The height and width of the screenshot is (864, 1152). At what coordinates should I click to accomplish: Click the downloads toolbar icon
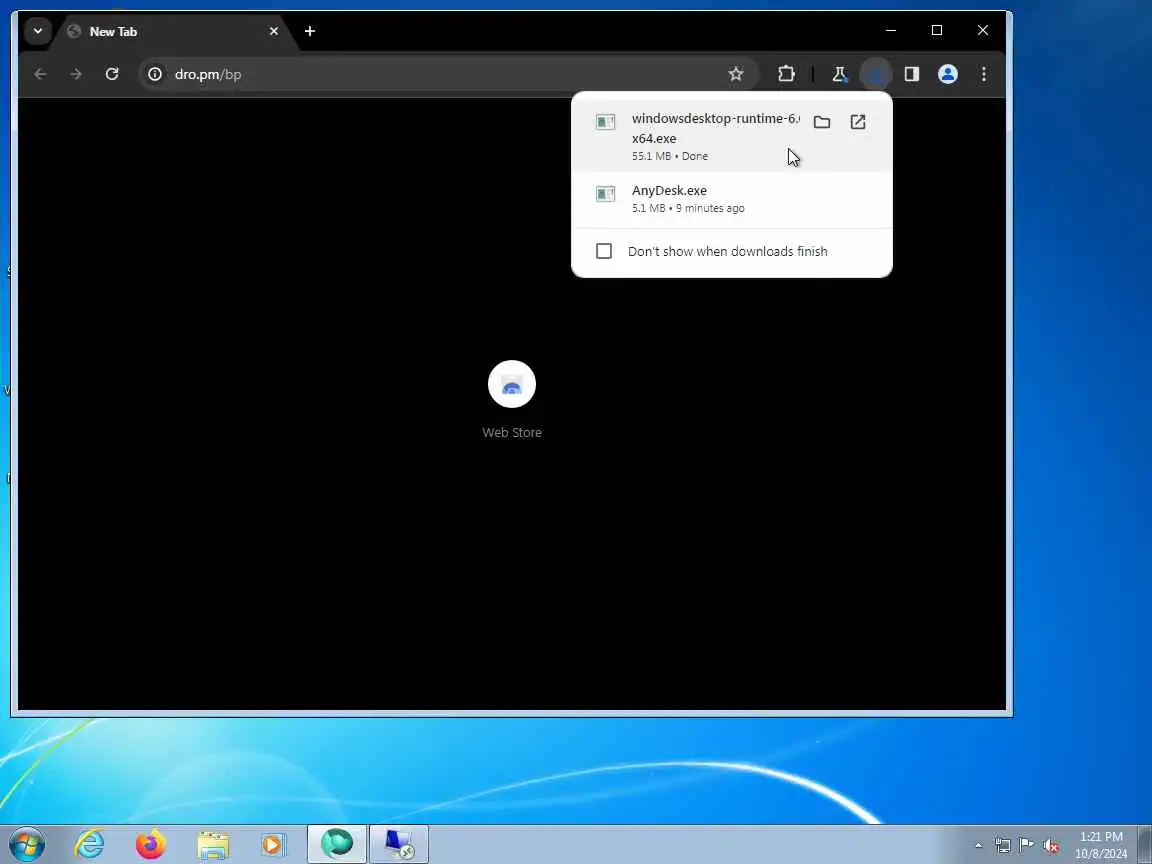click(875, 74)
